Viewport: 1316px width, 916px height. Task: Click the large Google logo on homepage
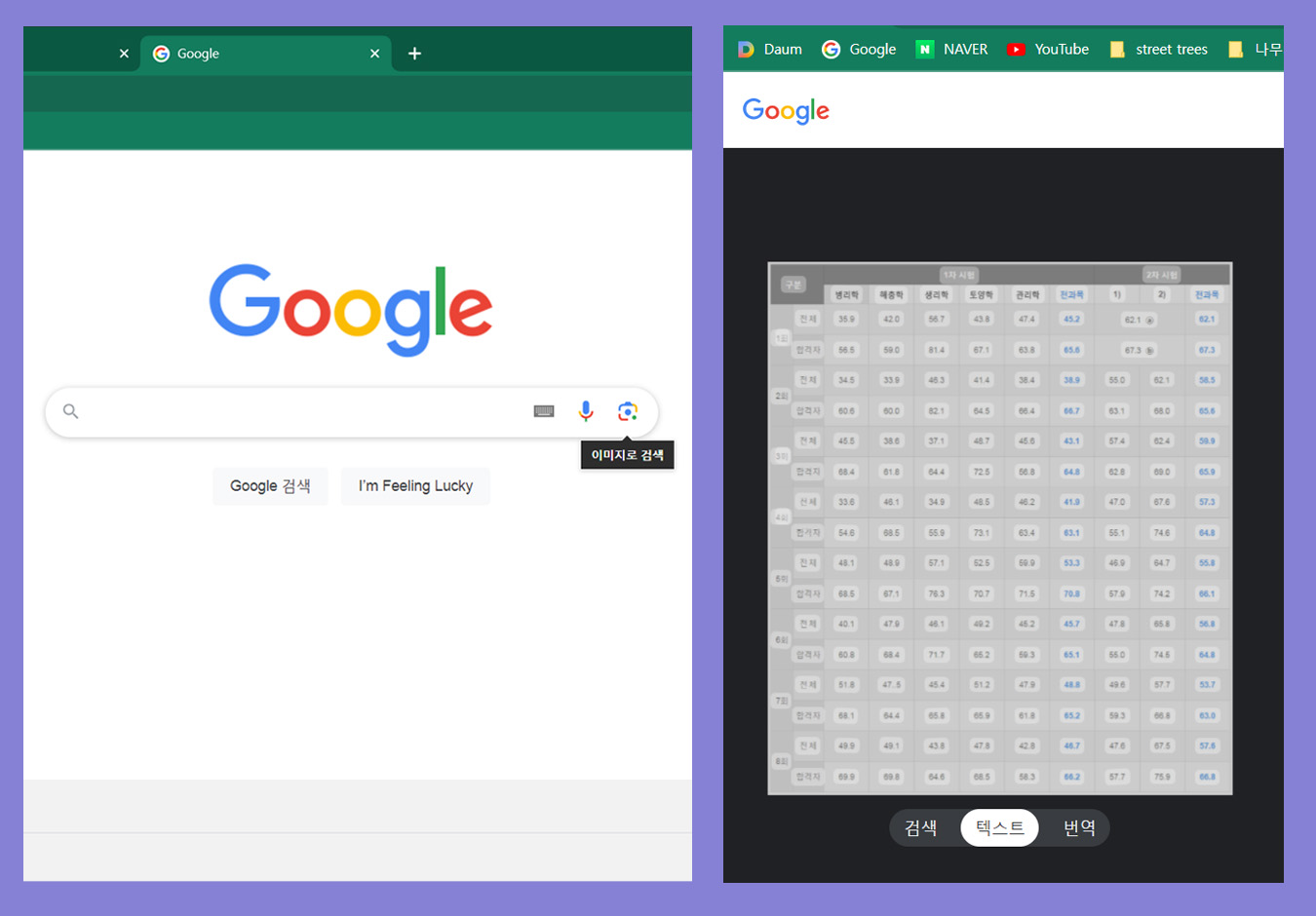(351, 309)
